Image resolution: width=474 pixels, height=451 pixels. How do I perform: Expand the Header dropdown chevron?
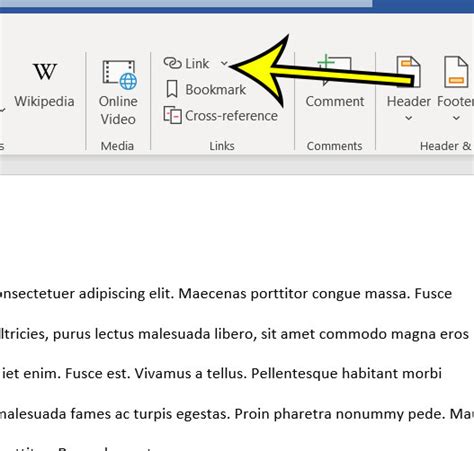pos(409,118)
